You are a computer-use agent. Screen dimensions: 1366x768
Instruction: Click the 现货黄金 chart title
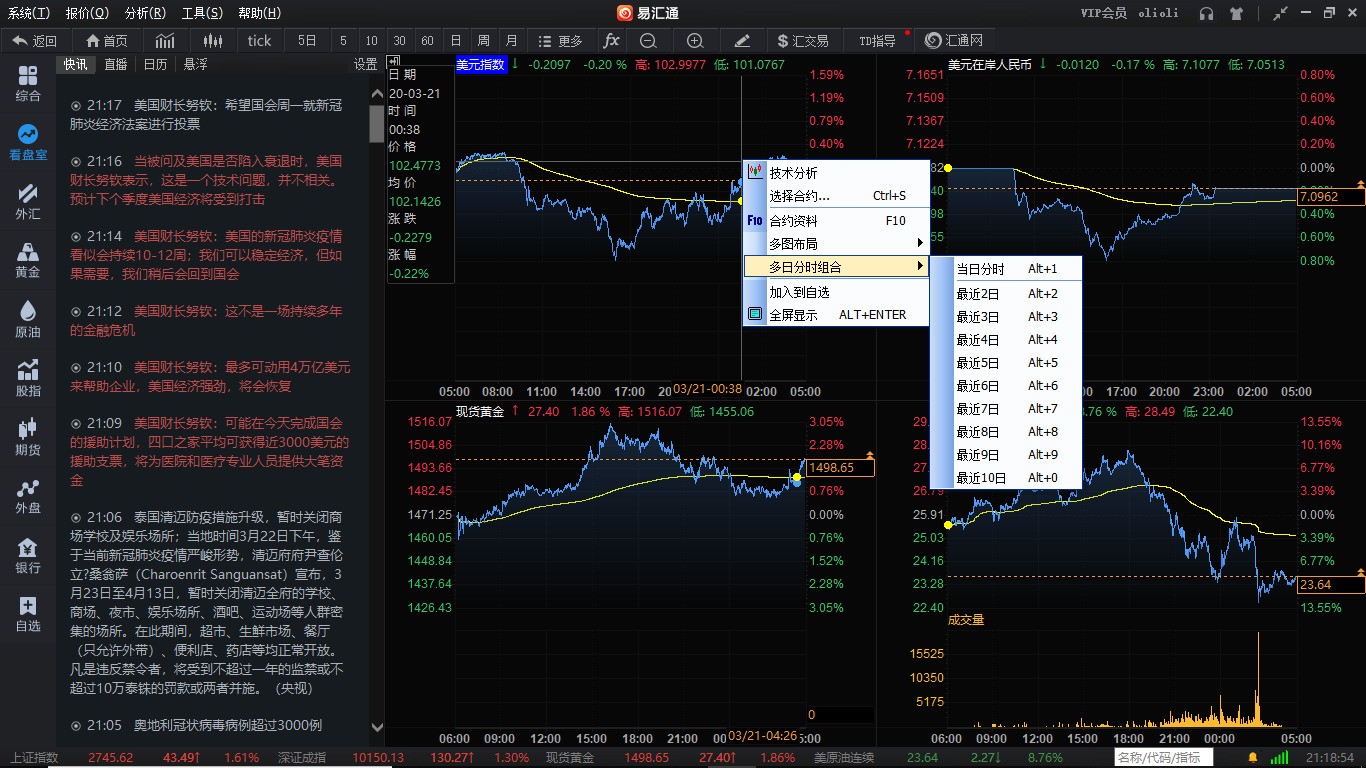point(481,411)
